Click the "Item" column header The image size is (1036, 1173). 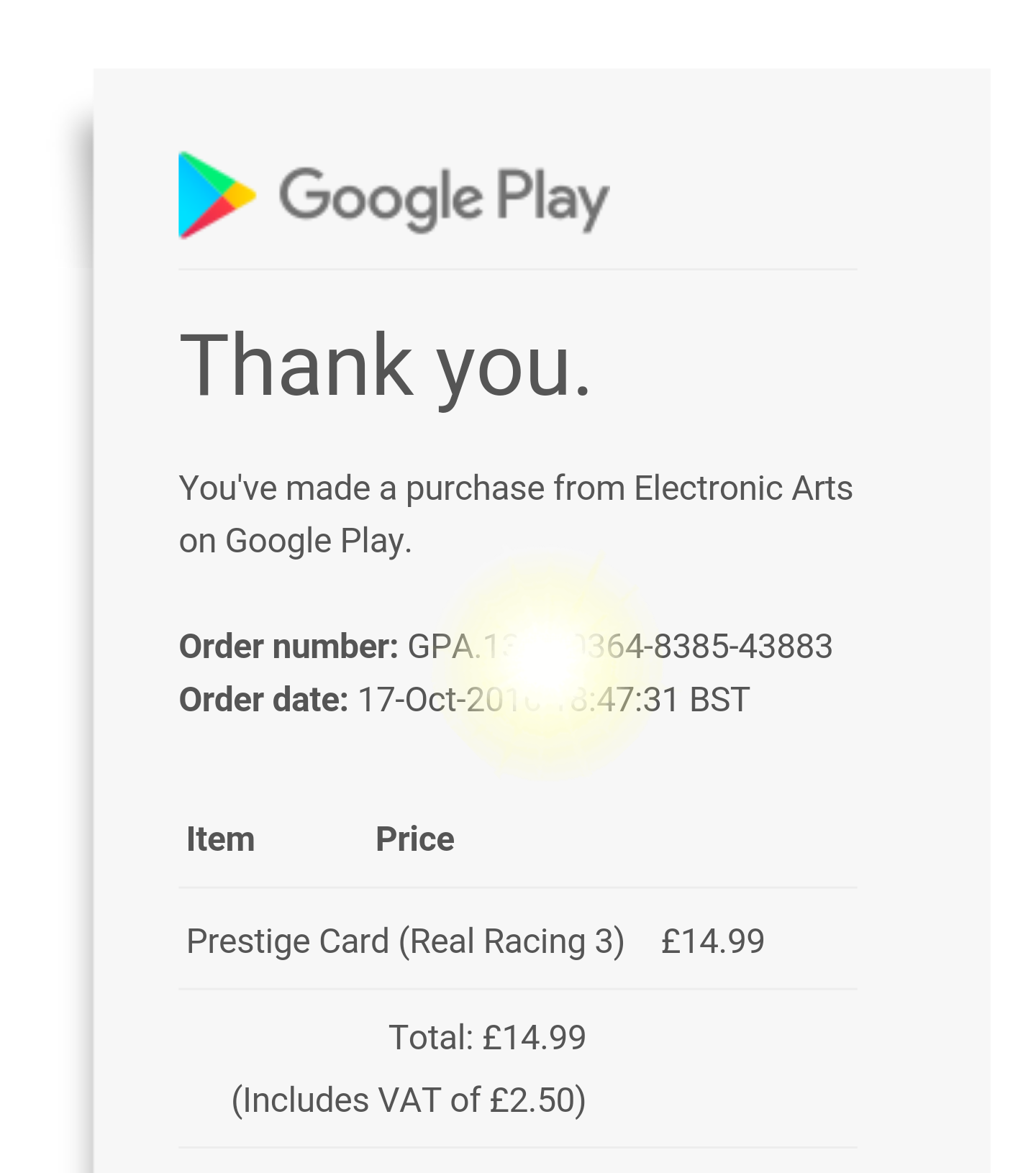click(x=220, y=839)
